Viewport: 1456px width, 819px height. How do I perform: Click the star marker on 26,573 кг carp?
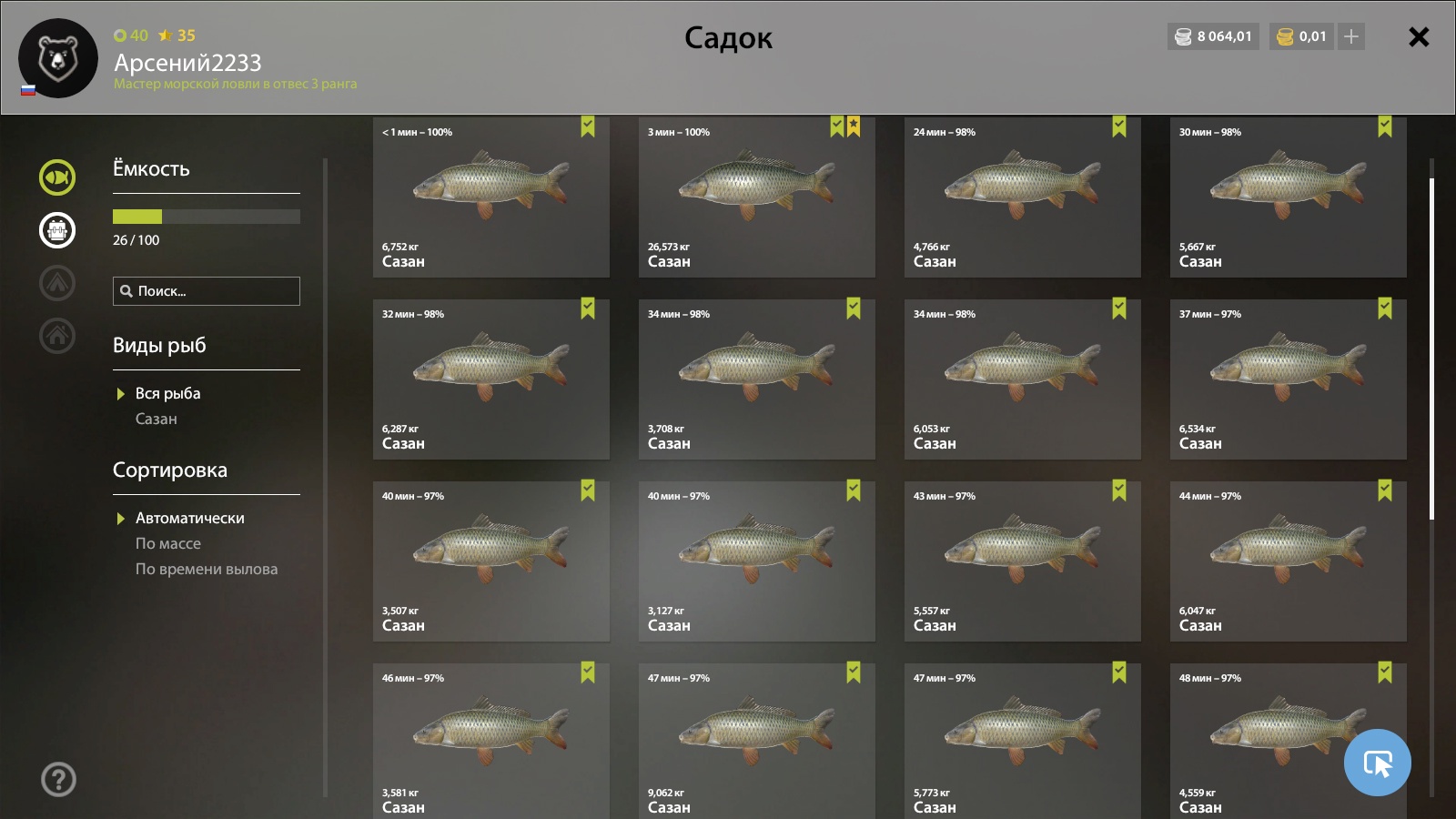854,126
